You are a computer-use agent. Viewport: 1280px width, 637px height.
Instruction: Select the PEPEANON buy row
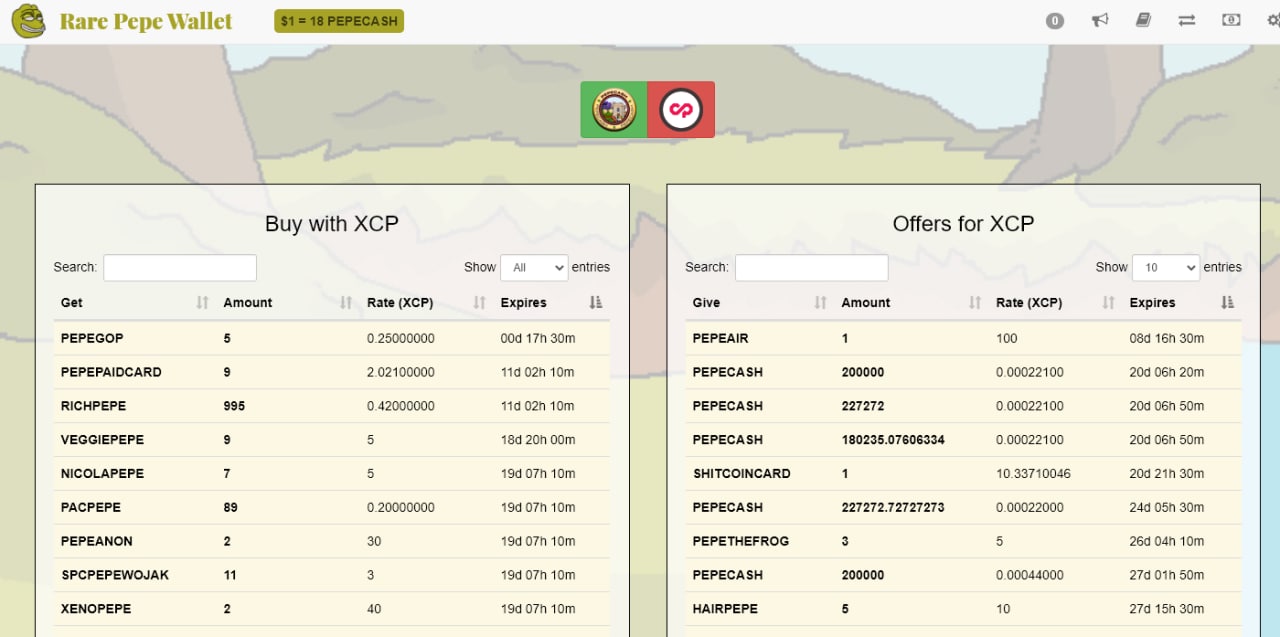tap(332, 541)
